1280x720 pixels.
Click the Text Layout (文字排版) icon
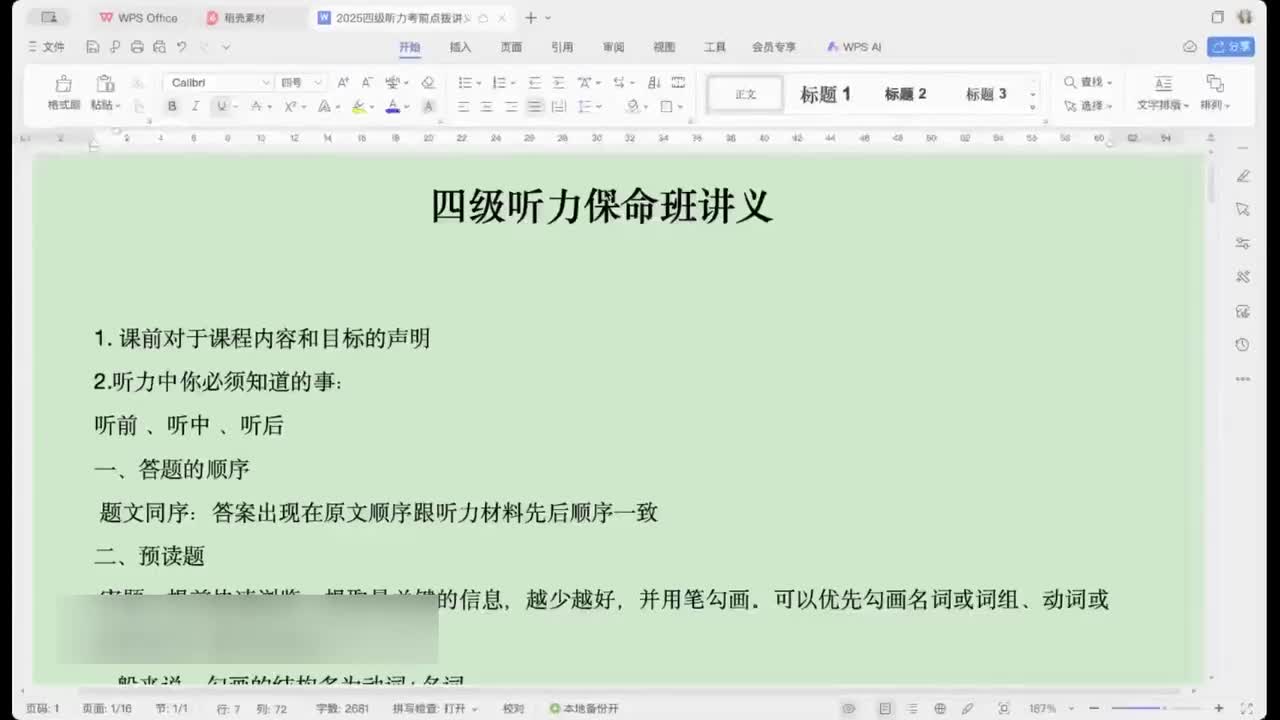(x=1162, y=84)
